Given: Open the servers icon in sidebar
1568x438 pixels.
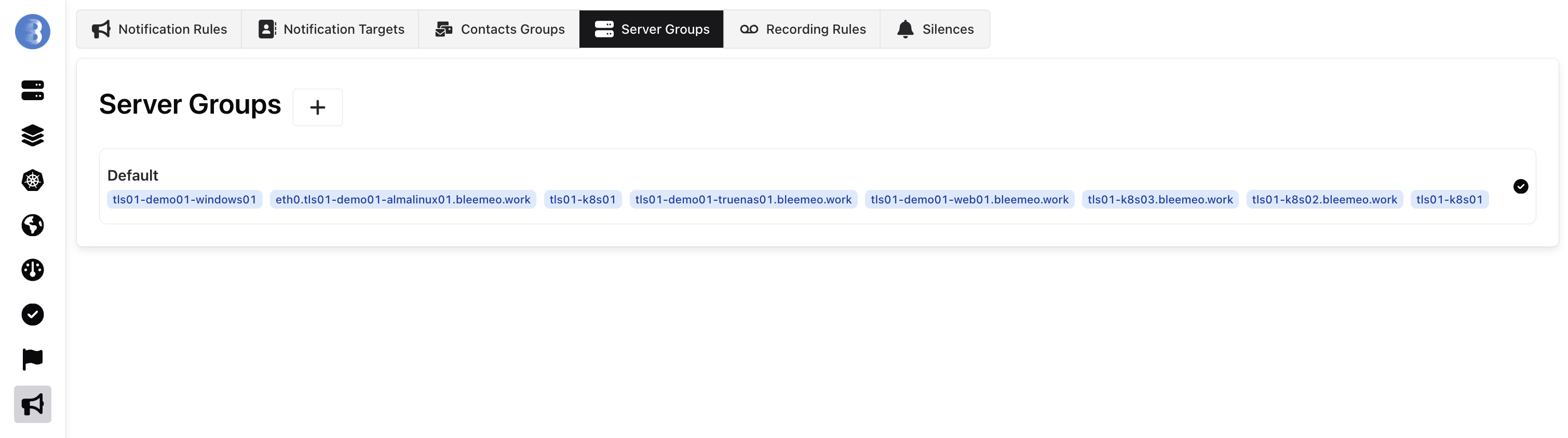Looking at the screenshot, I should [x=32, y=91].
